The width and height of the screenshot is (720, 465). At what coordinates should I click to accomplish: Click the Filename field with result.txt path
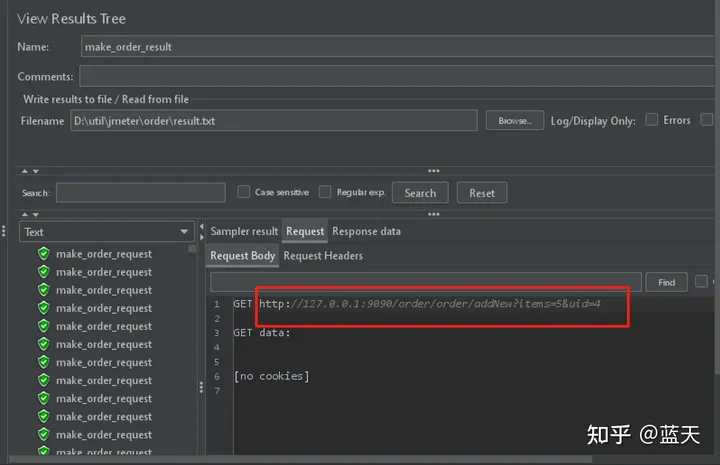[274, 120]
